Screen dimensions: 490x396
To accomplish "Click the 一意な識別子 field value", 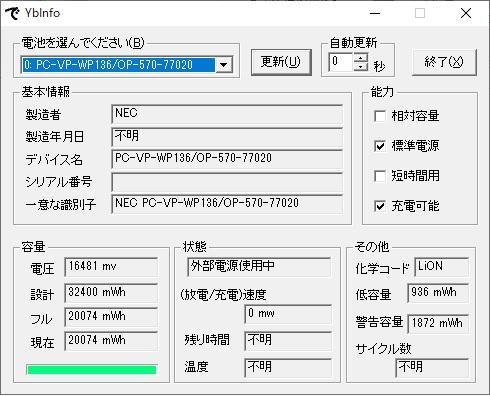I will point(227,204).
